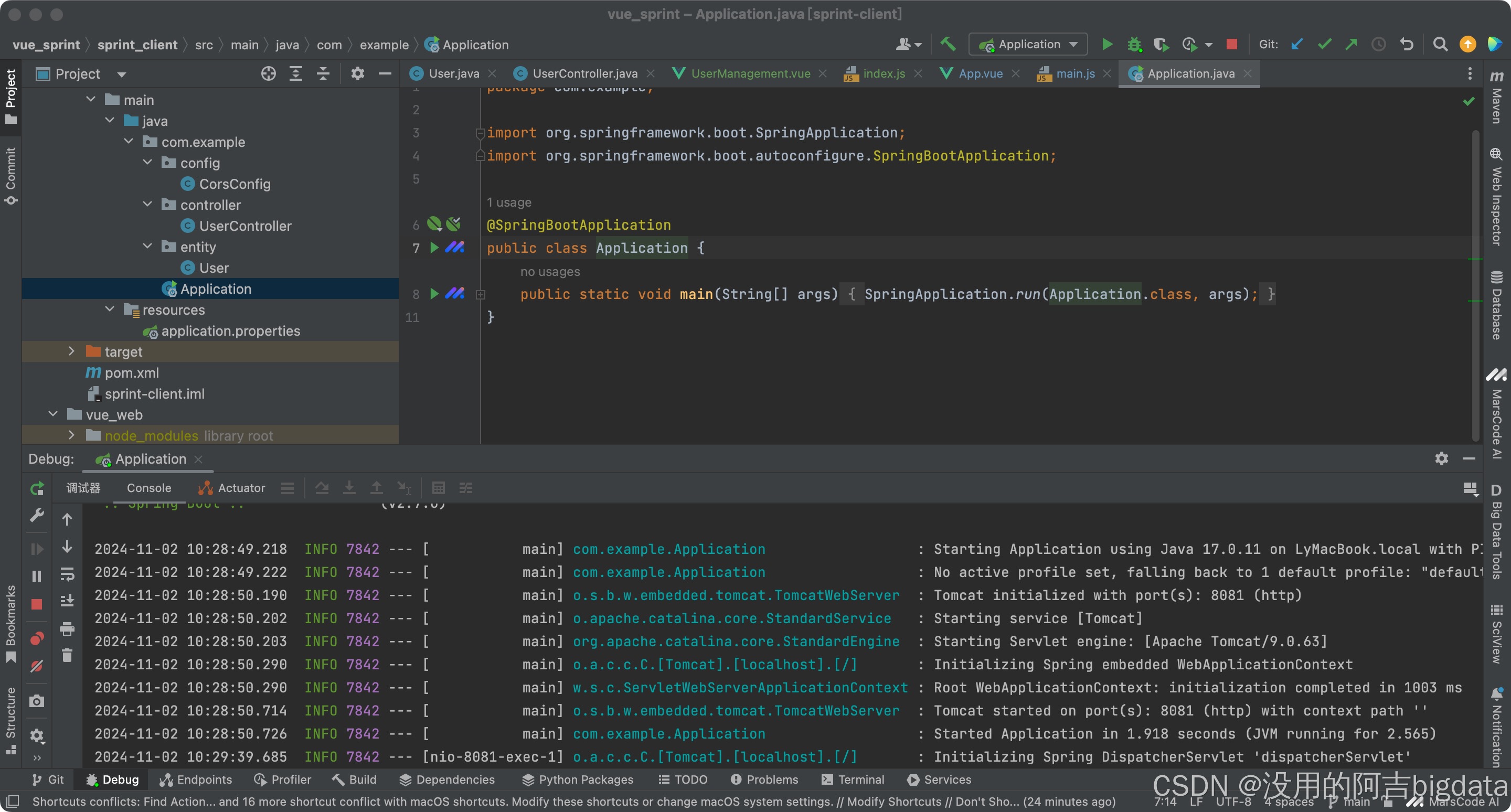Click the Git update project arrow

click(x=1297, y=45)
